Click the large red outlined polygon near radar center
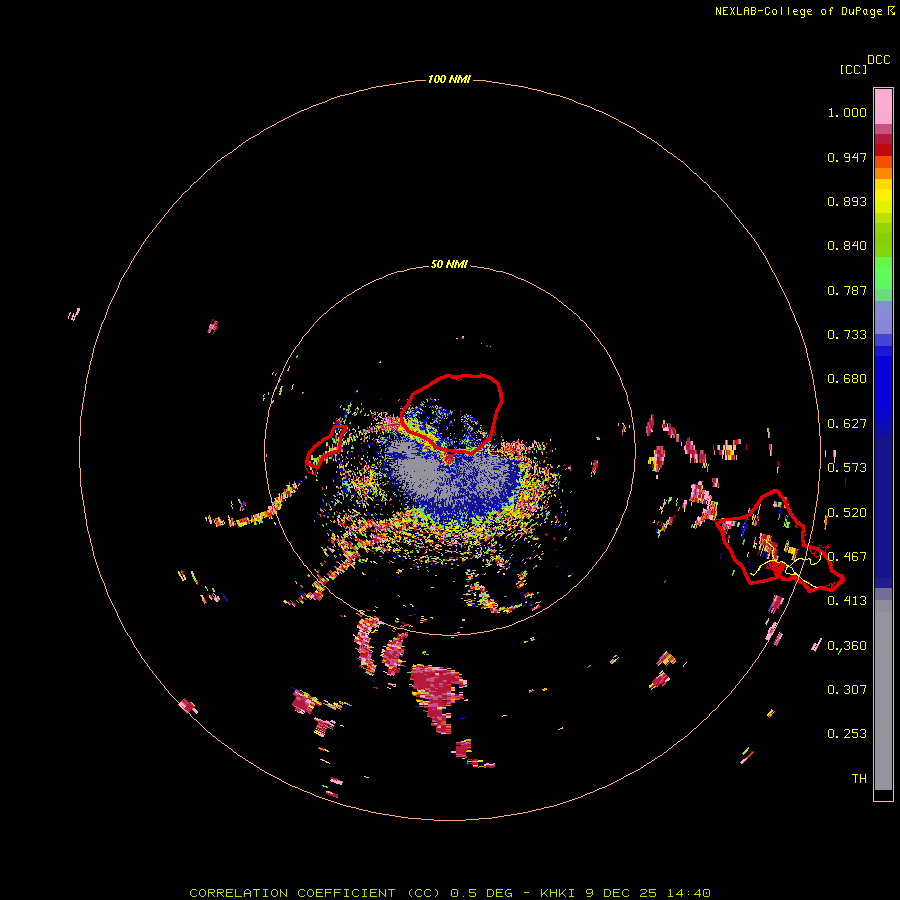This screenshot has height=900, width=900. tap(452, 413)
